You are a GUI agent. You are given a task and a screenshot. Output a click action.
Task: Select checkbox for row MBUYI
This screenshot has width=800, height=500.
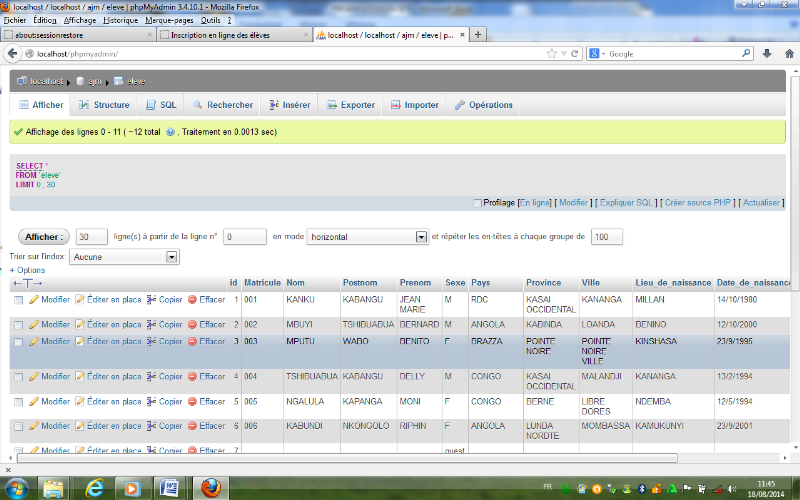tap(18, 325)
